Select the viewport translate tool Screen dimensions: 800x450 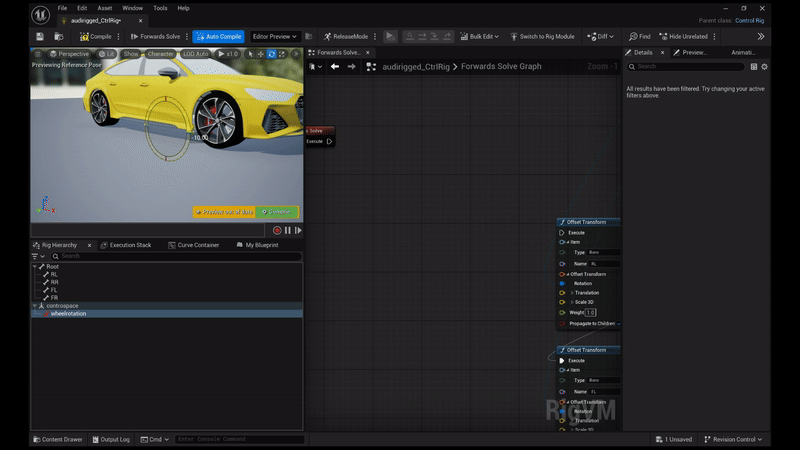click(261, 54)
